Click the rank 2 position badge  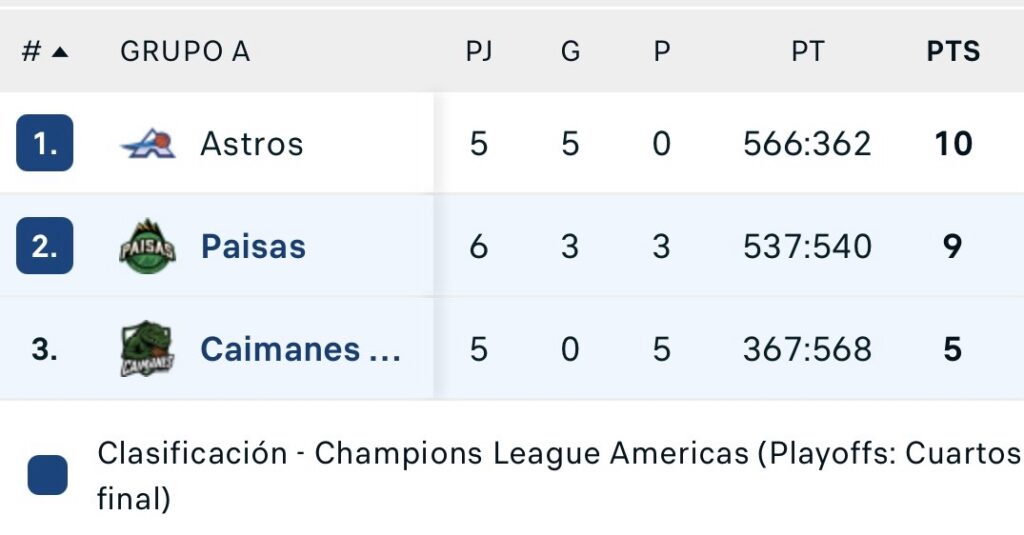click(x=45, y=246)
